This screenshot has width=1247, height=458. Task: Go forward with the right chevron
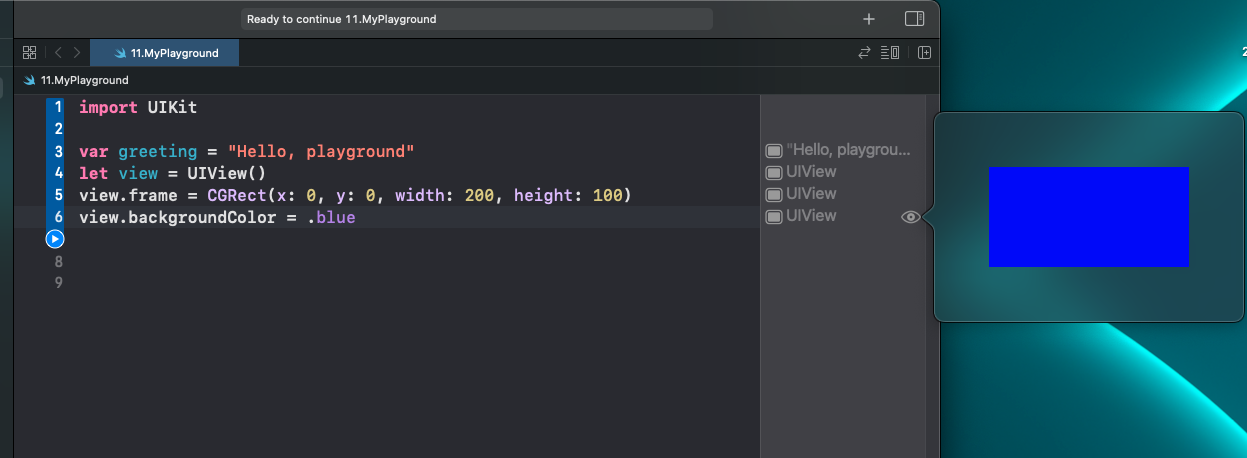pos(77,53)
